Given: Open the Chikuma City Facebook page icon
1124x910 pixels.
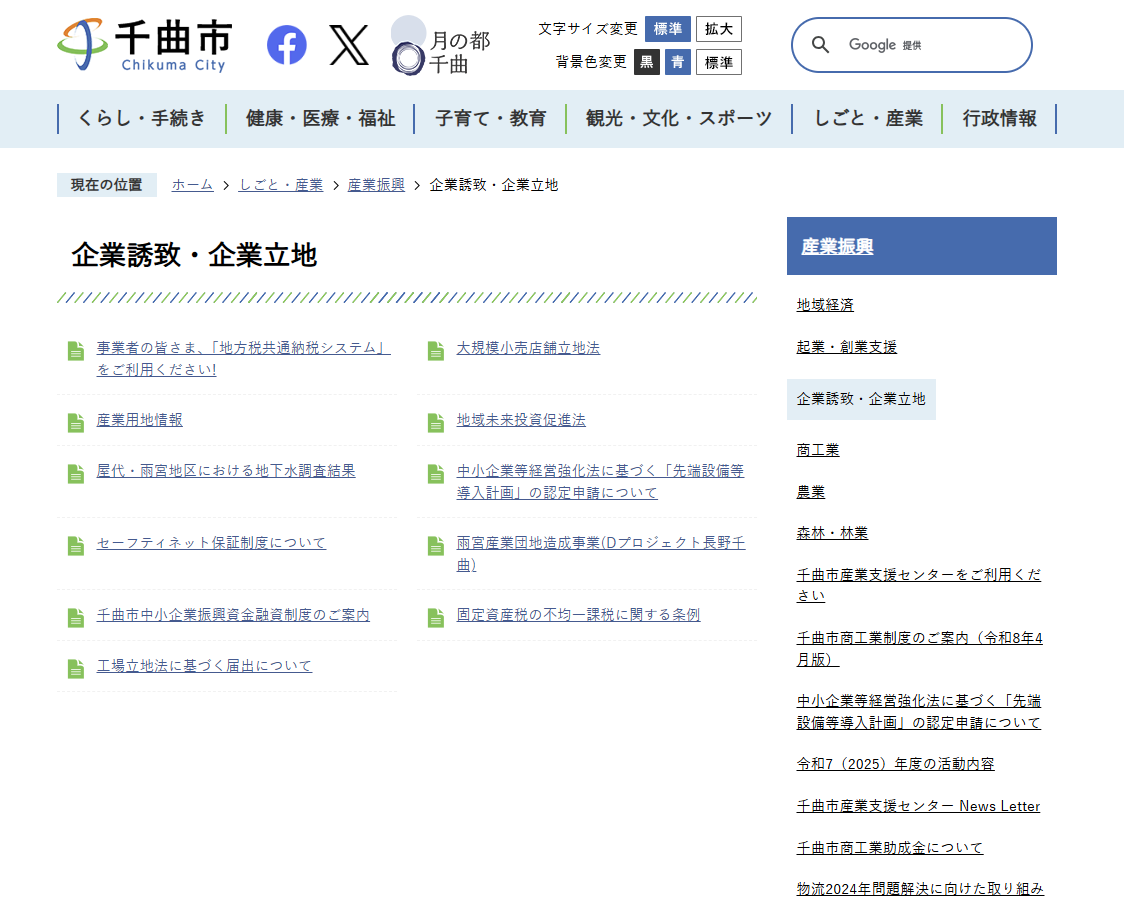Looking at the screenshot, I should pyautogui.click(x=287, y=45).
